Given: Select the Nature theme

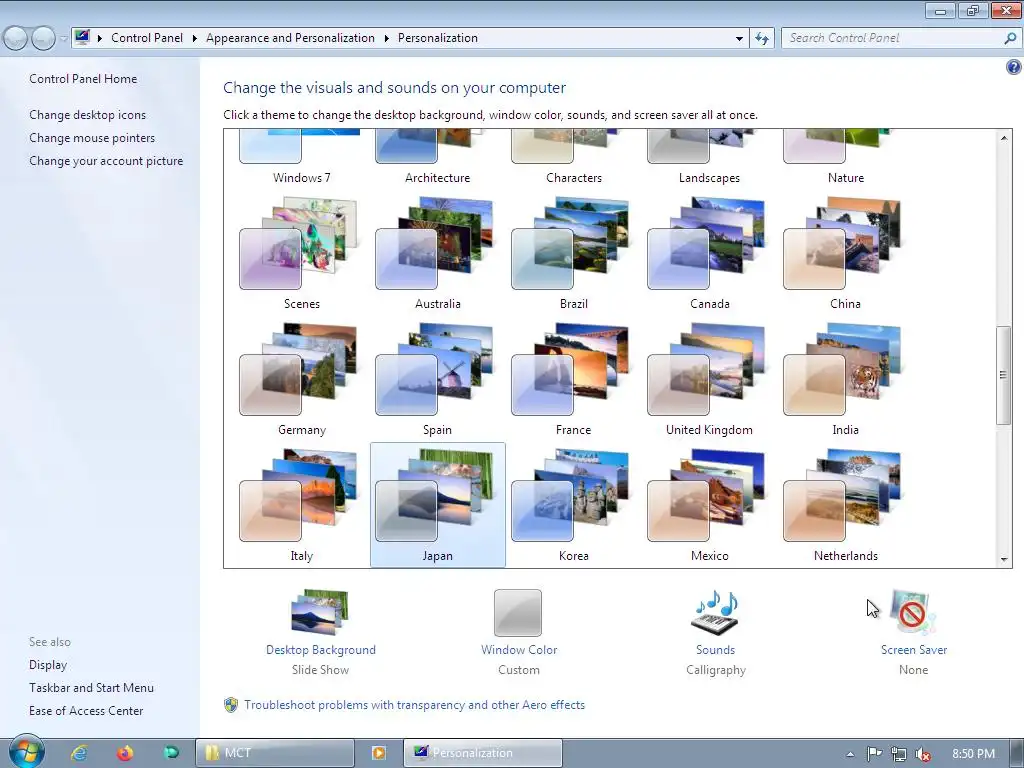Looking at the screenshot, I should [845, 159].
